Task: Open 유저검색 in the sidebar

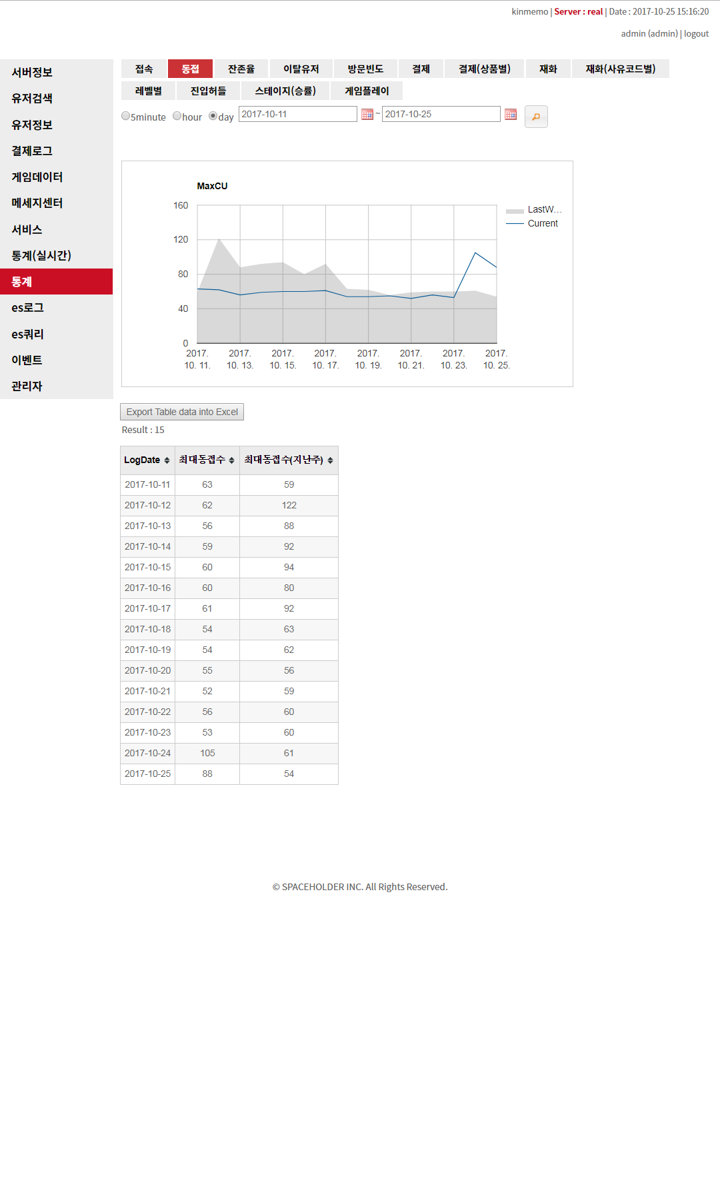Action: coord(33,99)
